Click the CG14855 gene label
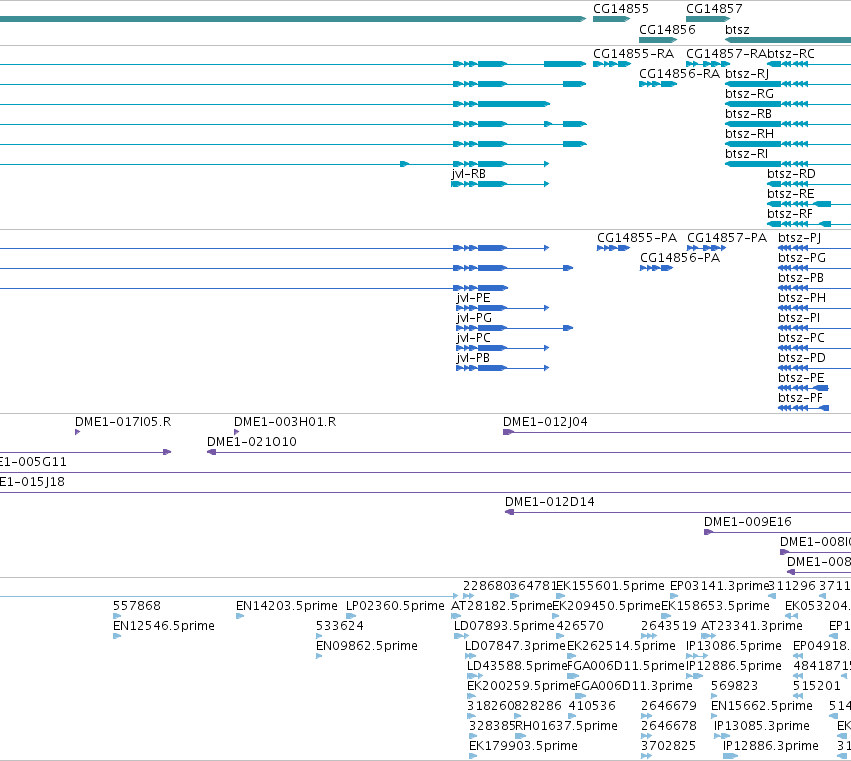Screen dimensions: 851x761 point(620,9)
